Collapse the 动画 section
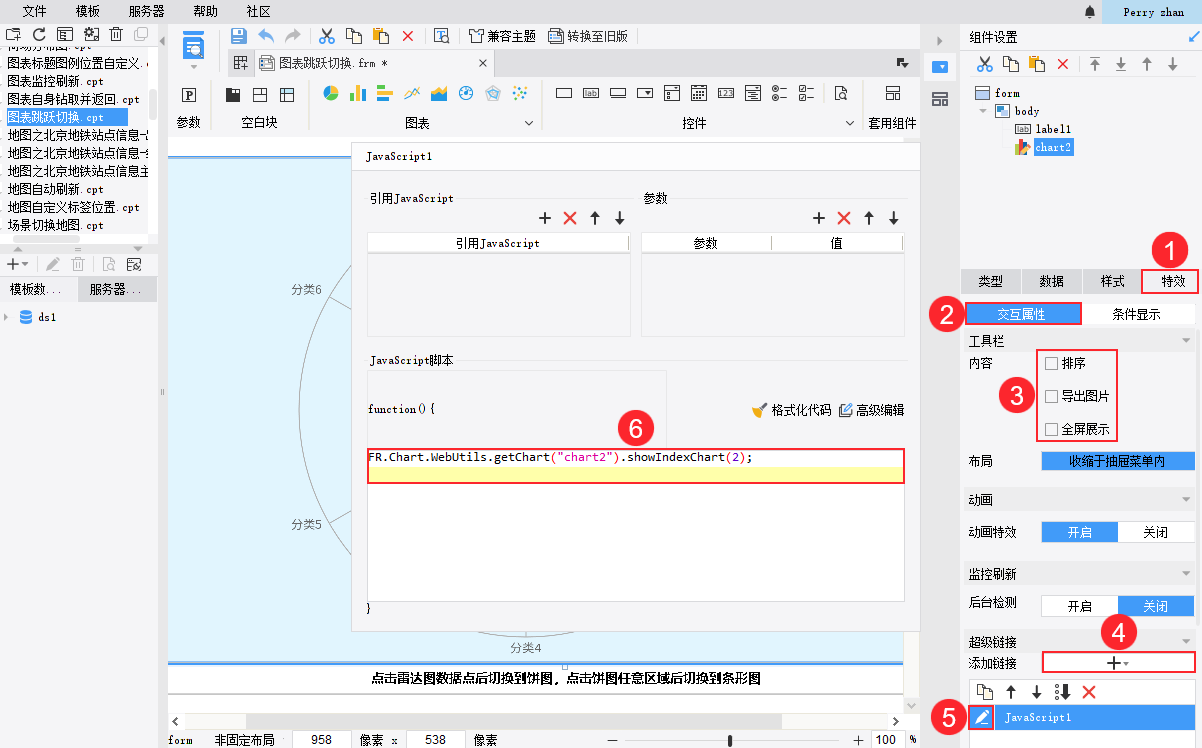1202x748 pixels. click(1186, 499)
